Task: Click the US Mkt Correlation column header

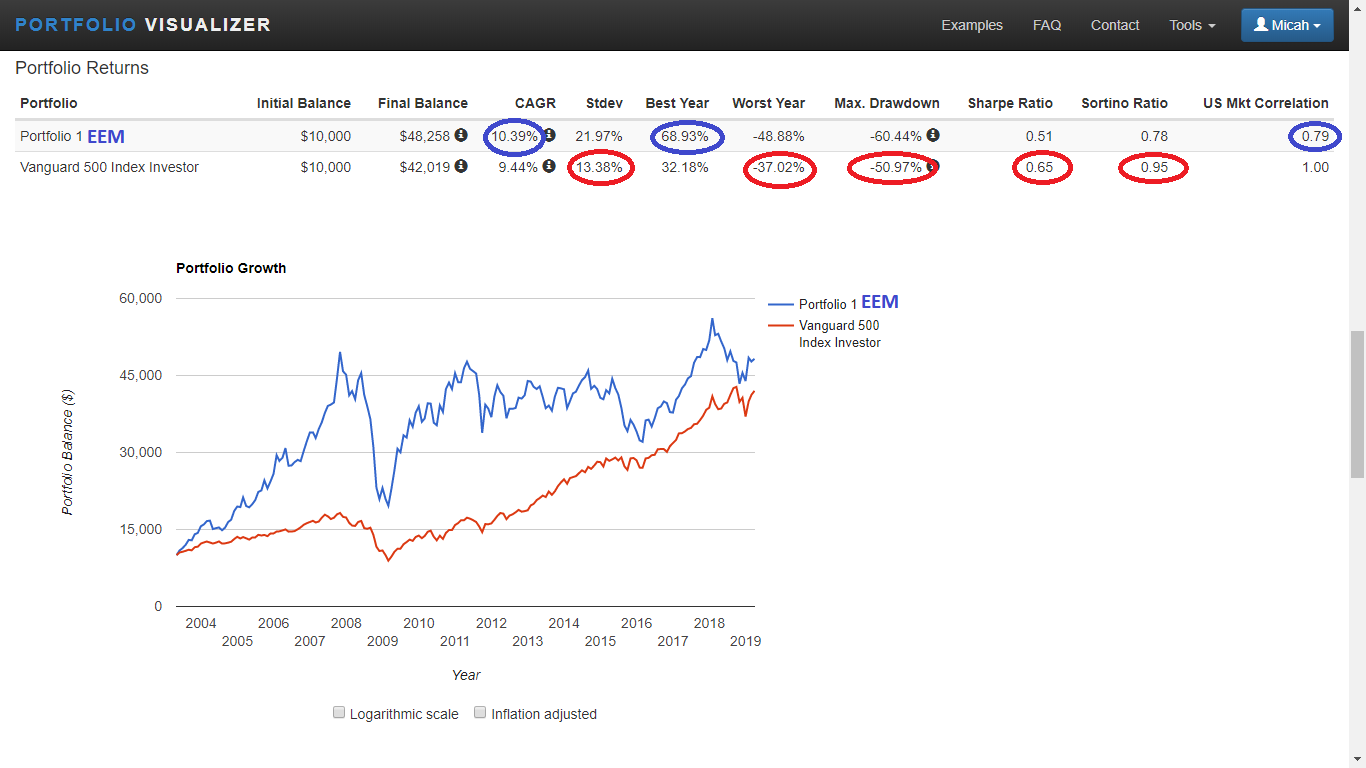Action: (x=1266, y=103)
